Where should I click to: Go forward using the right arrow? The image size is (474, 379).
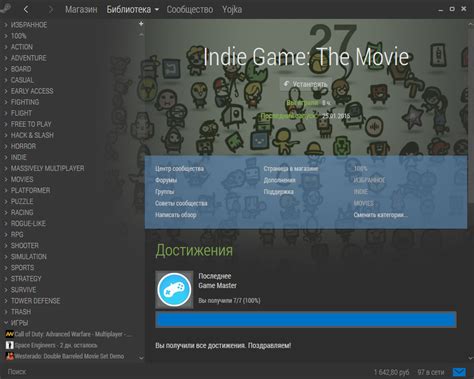50,9
